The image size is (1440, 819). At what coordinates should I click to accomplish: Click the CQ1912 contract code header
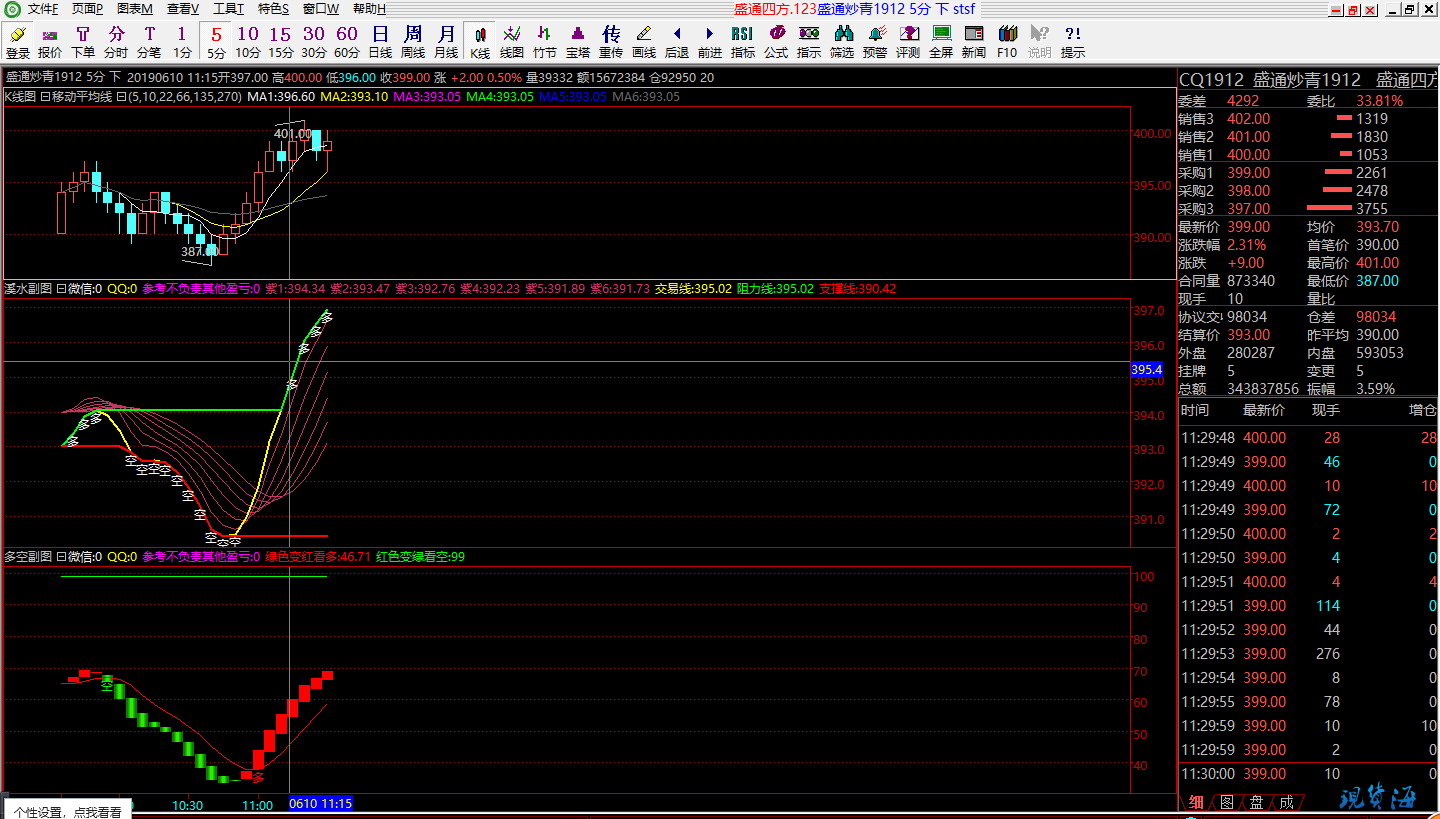tap(1212, 80)
